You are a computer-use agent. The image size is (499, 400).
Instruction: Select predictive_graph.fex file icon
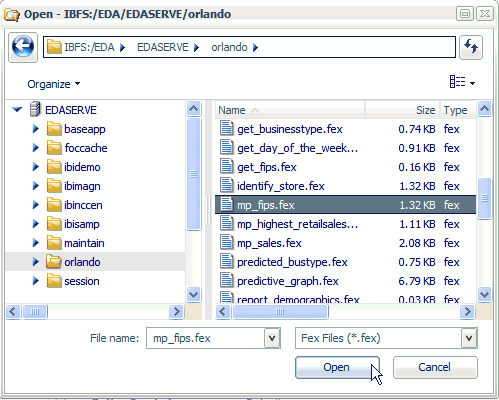(x=227, y=280)
